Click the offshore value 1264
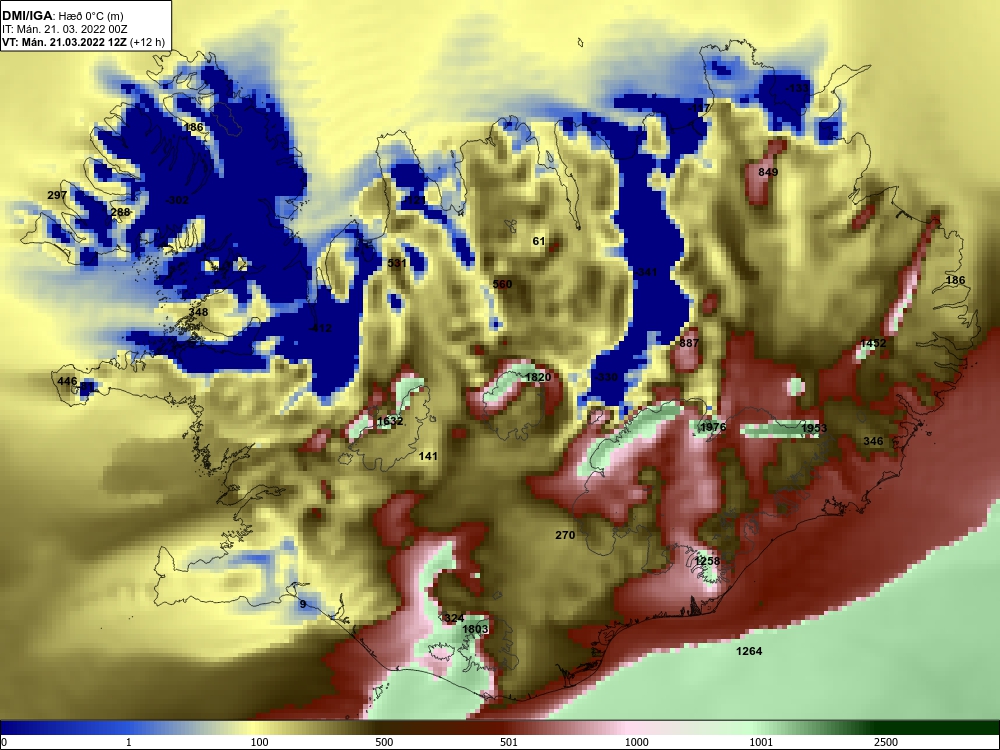Viewport: 1000px width, 750px height. click(749, 651)
